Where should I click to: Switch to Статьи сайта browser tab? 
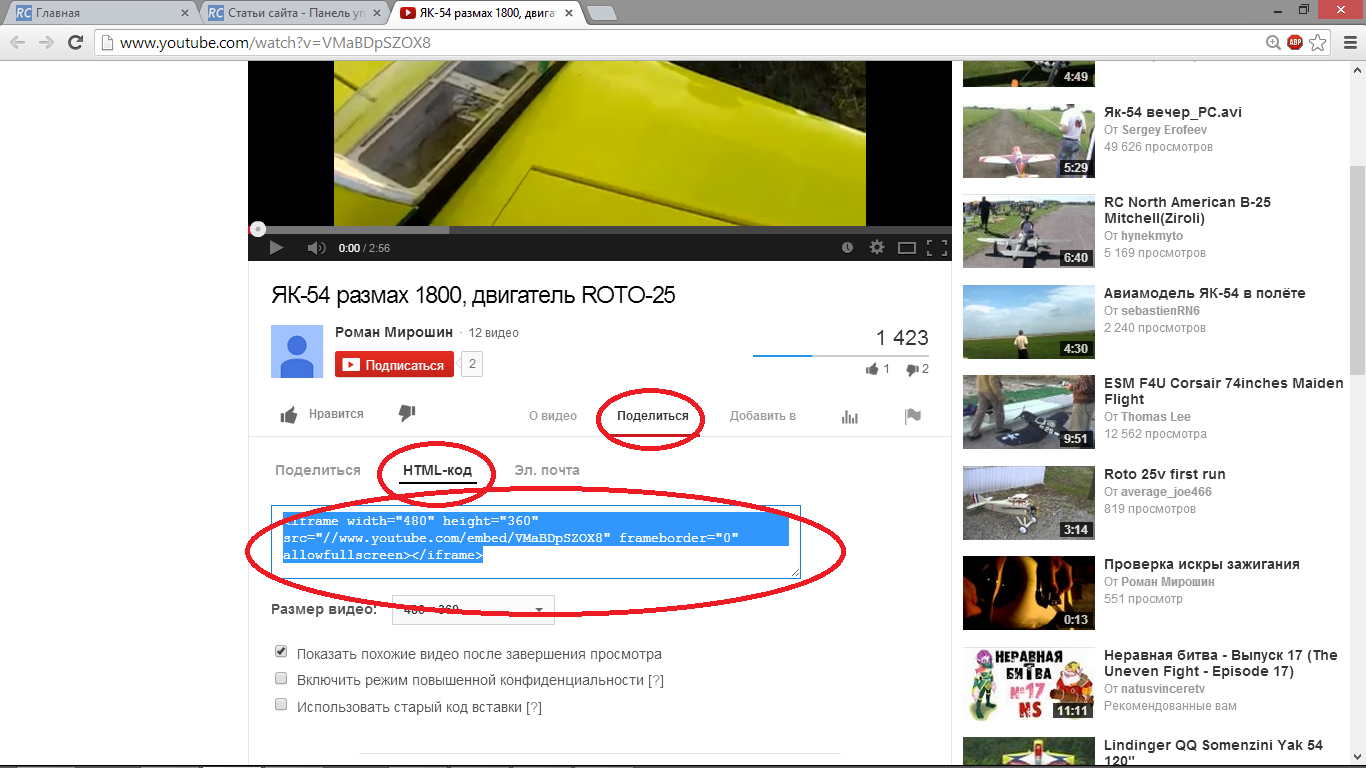pos(292,13)
